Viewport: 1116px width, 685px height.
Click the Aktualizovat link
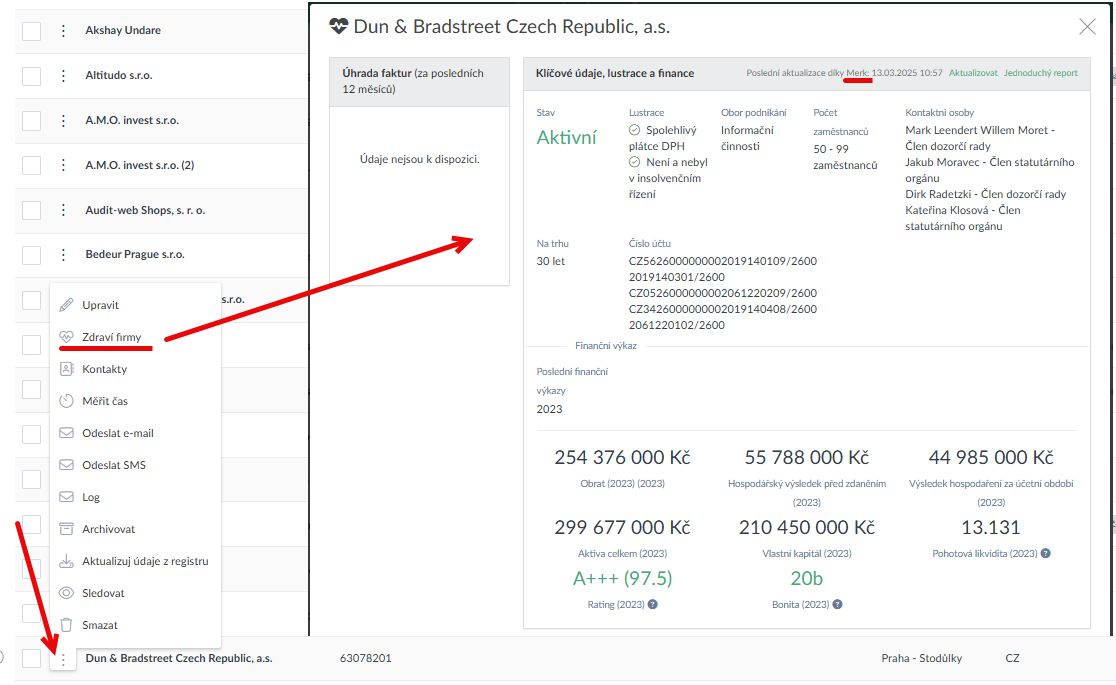click(972, 73)
